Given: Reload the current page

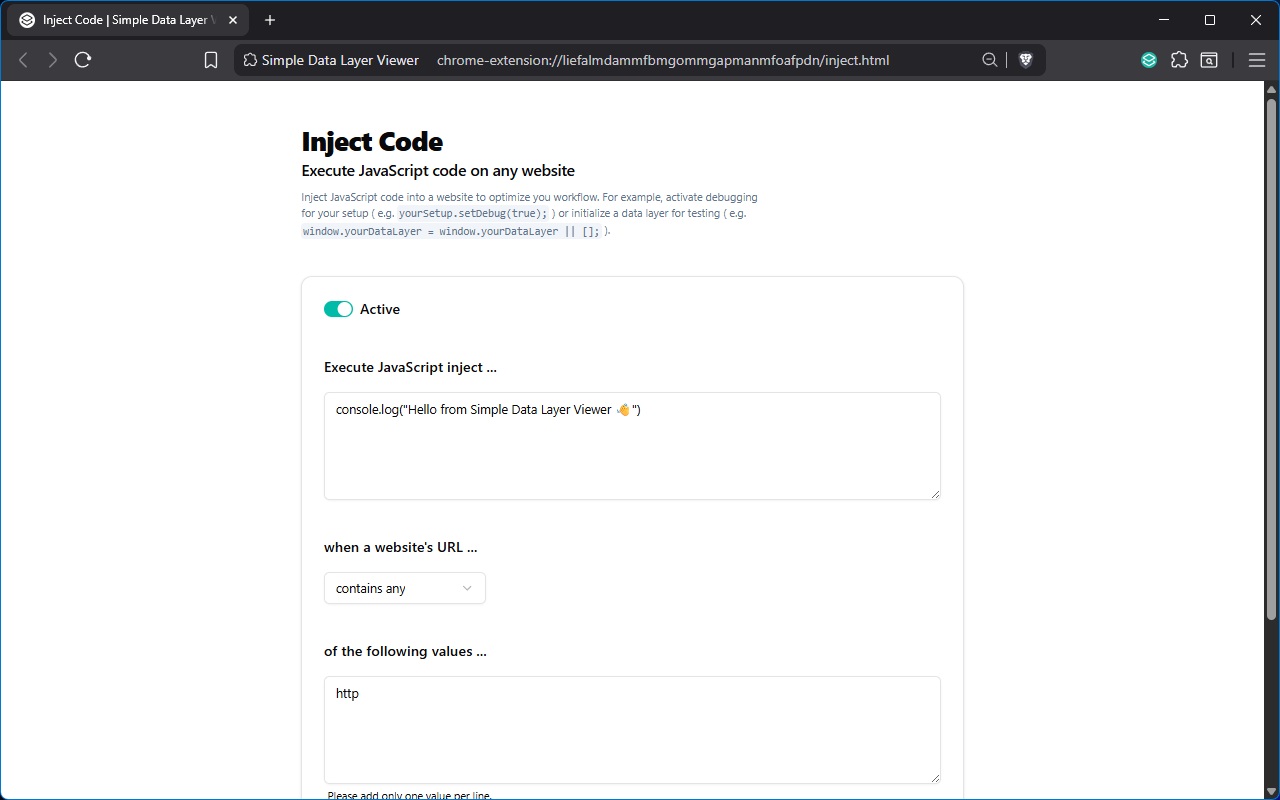Looking at the screenshot, I should click(x=83, y=60).
